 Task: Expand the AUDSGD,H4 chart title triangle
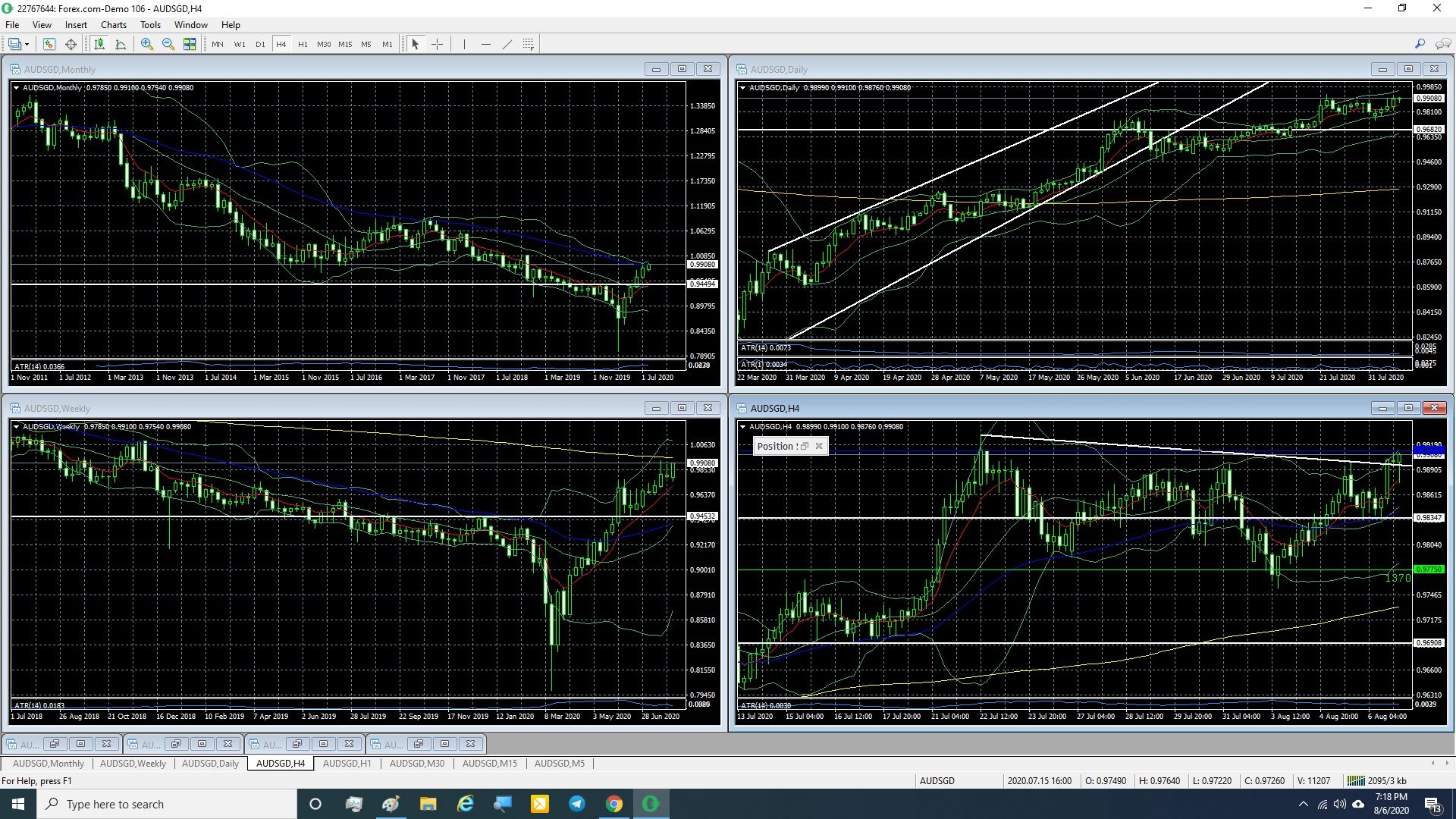[742, 427]
